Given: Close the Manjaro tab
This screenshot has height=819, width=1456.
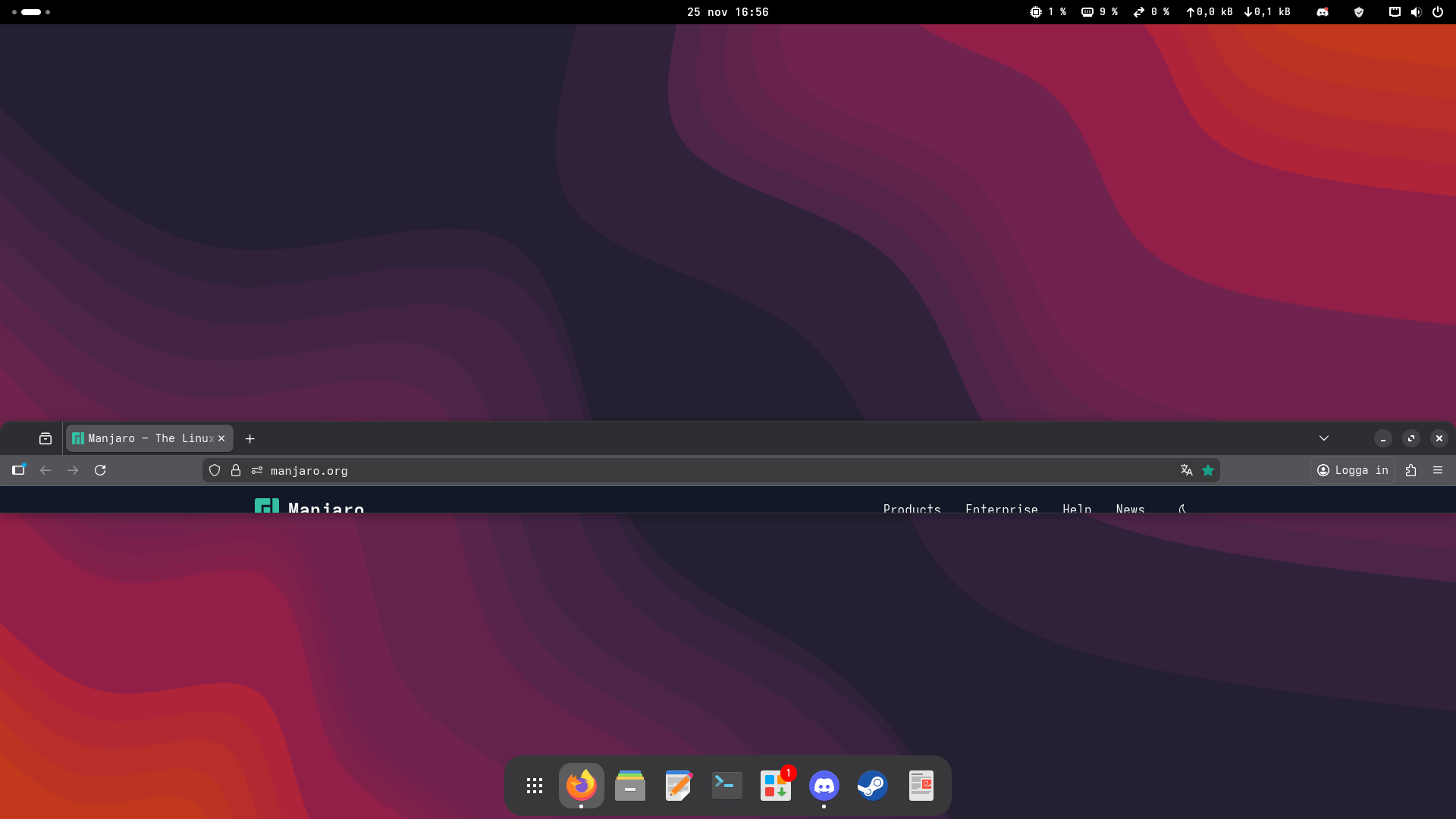Looking at the screenshot, I should [221, 438].
